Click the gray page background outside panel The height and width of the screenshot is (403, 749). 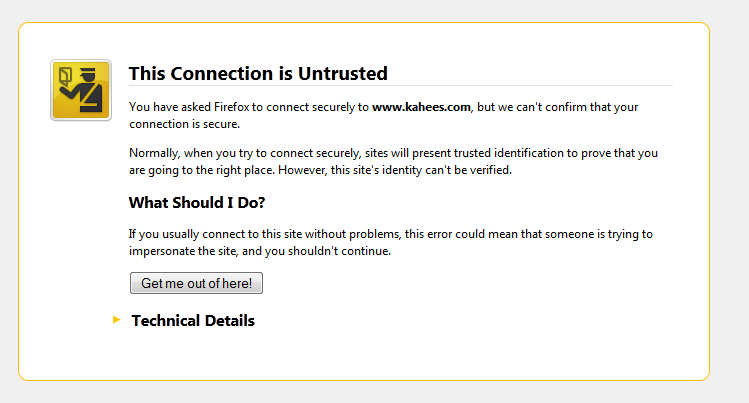point(729,201)
